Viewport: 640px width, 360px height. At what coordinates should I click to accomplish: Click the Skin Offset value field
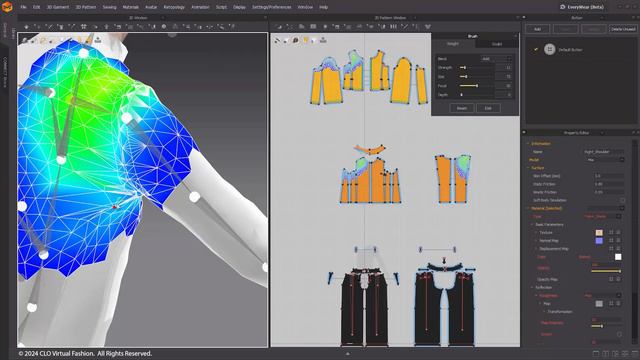tap(609, 176)
